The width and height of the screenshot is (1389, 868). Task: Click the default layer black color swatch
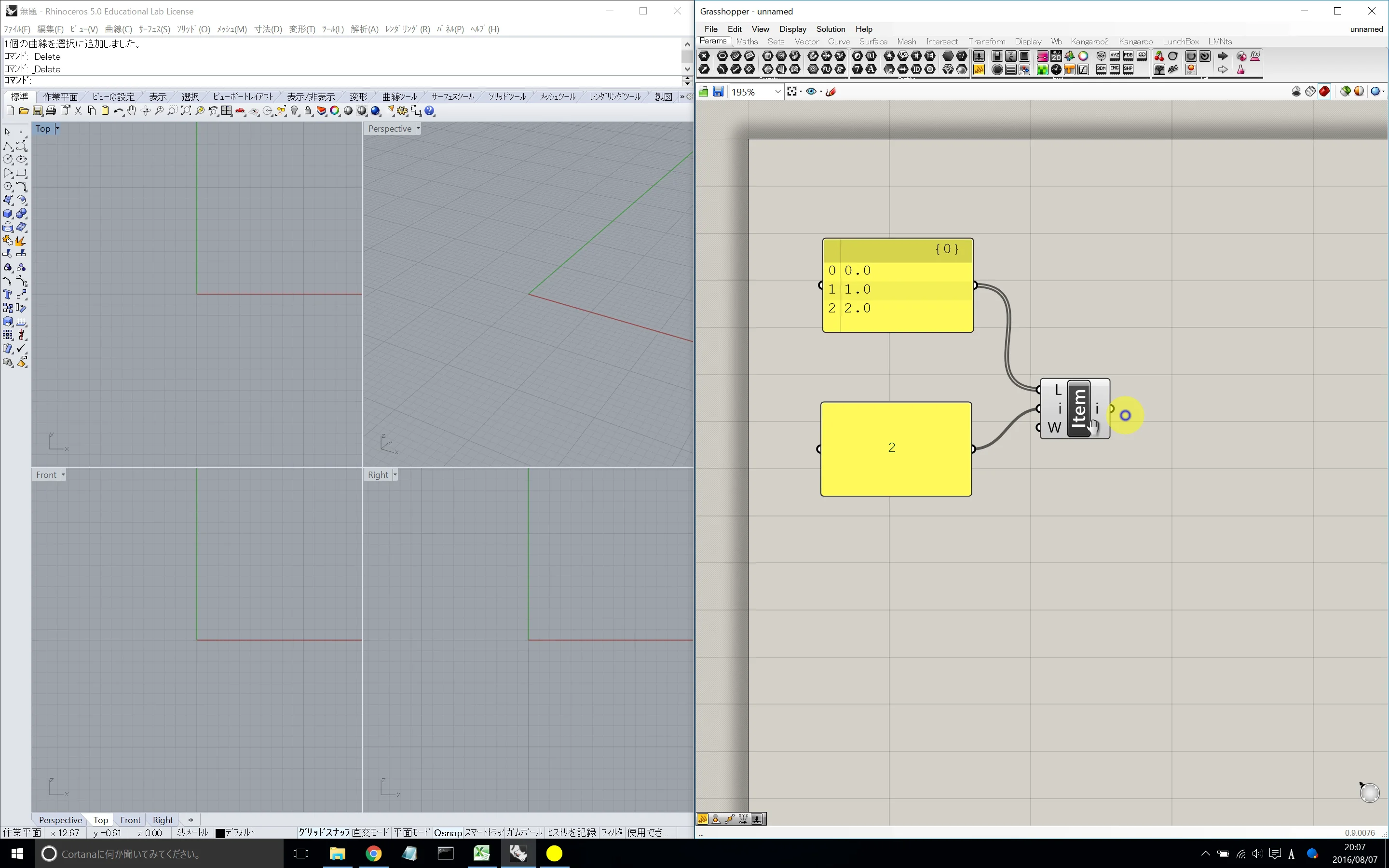coord(219,833)
